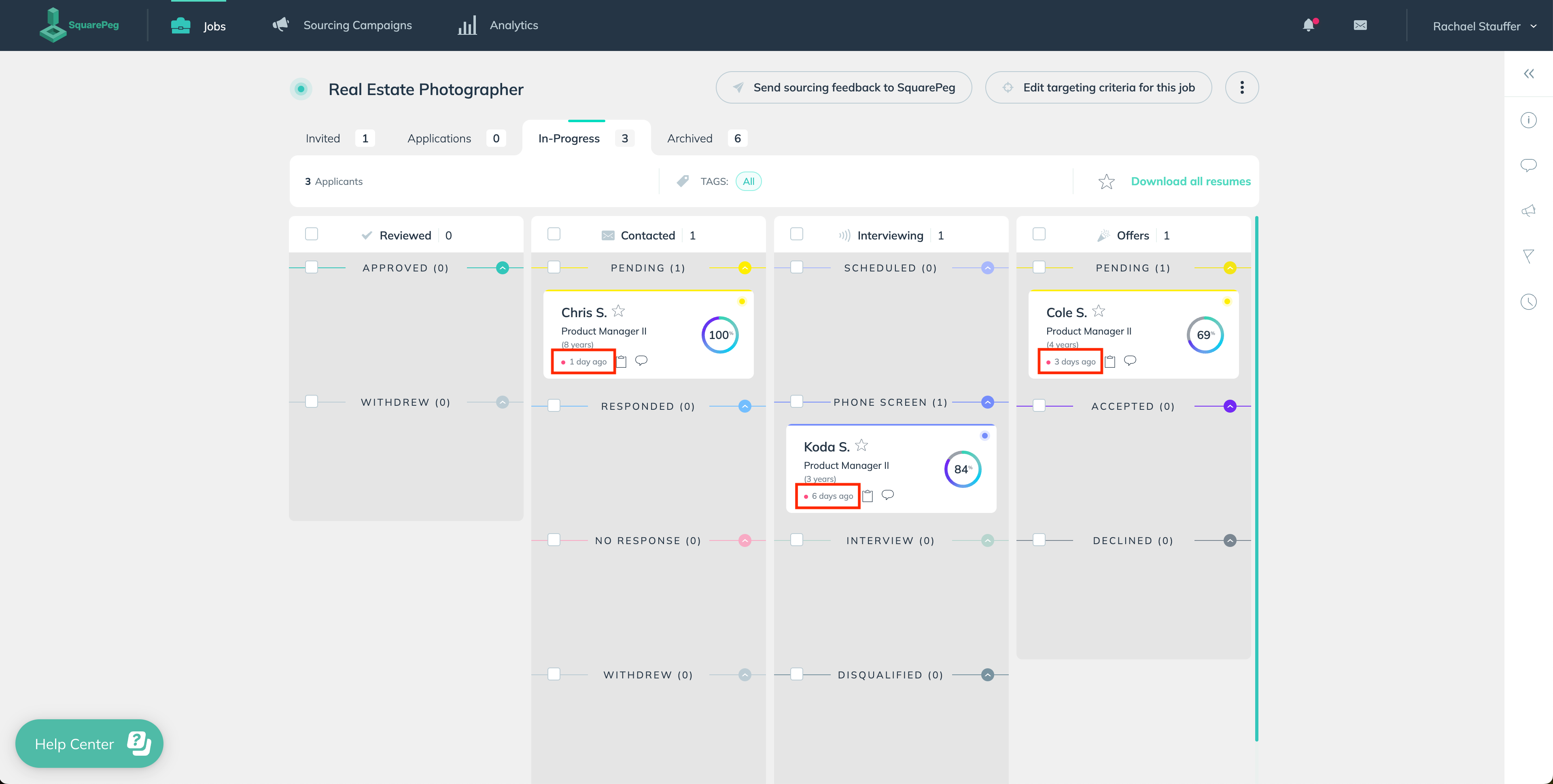Open Cole S. comment bubble
1553x784 pixels.
click(1130, 360)
